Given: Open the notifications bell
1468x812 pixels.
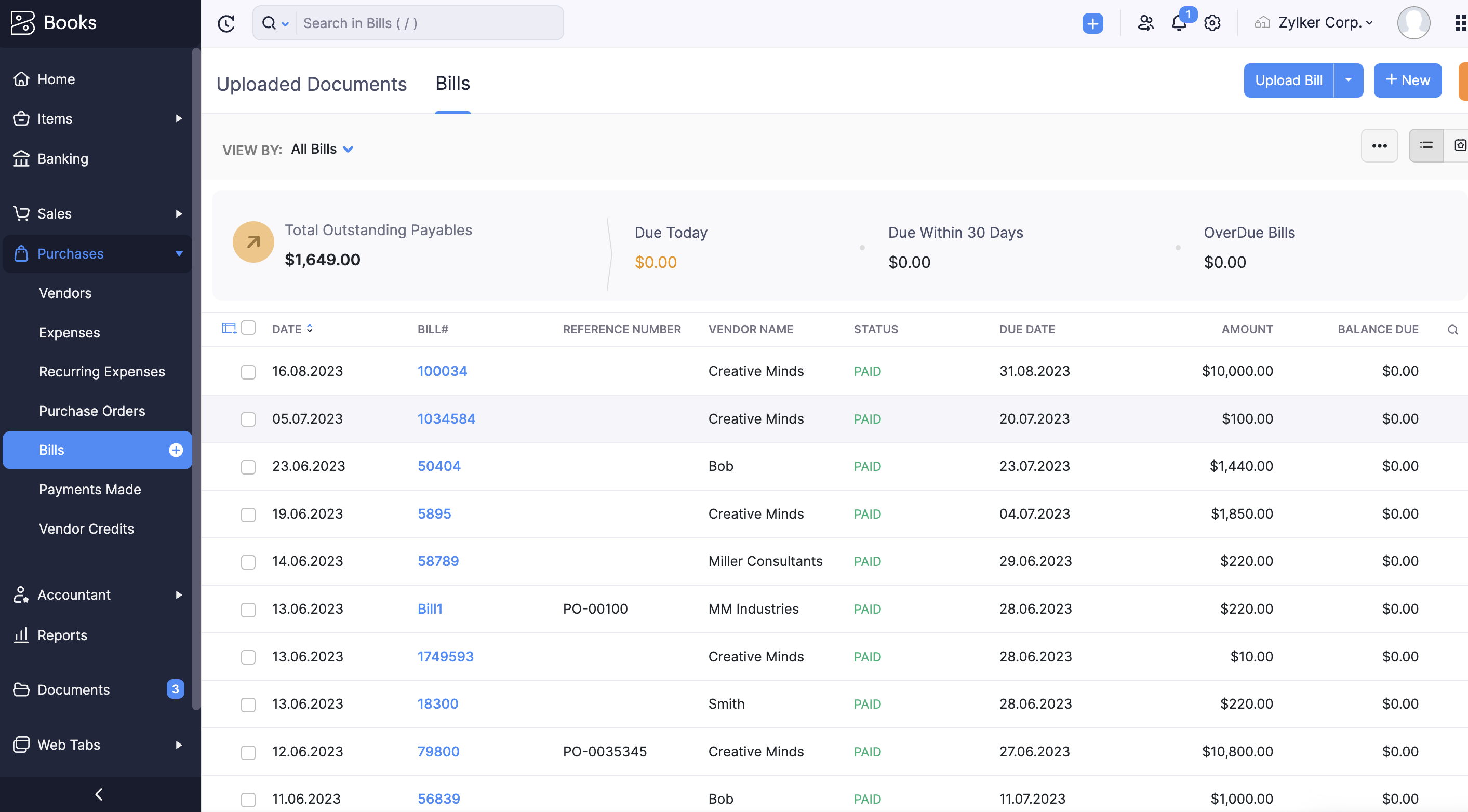Looking at the screenshot, I should (x=1179, y=23).
